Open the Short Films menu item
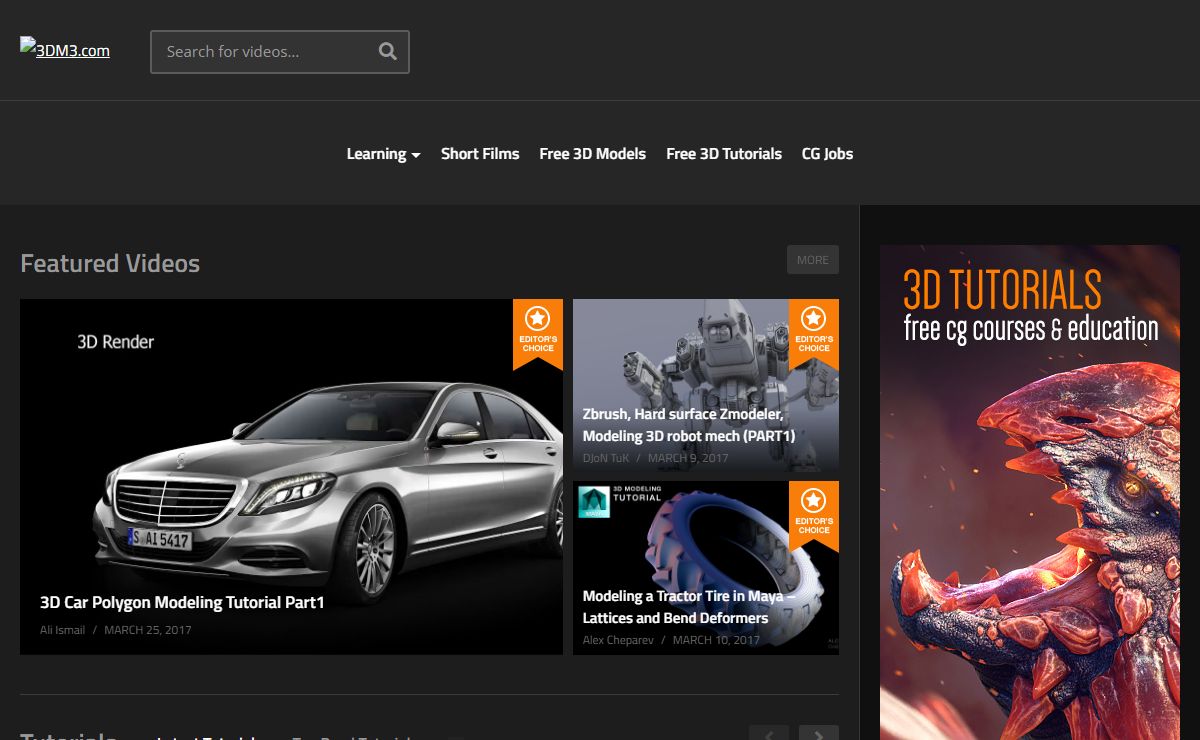This screenshot has width=1200, height=740. (480, 153)
